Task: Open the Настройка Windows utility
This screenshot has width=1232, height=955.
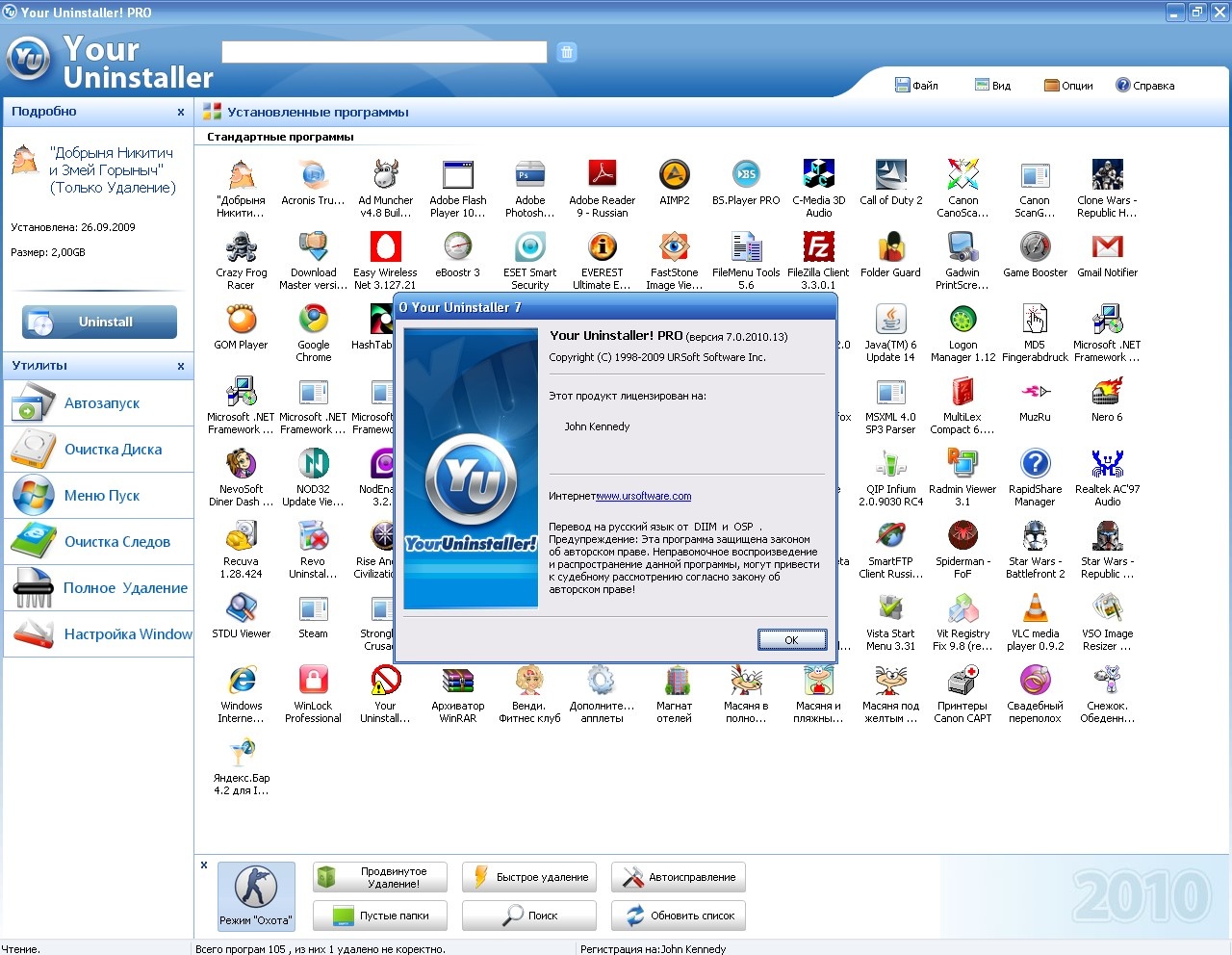Action: pos(98,634)
